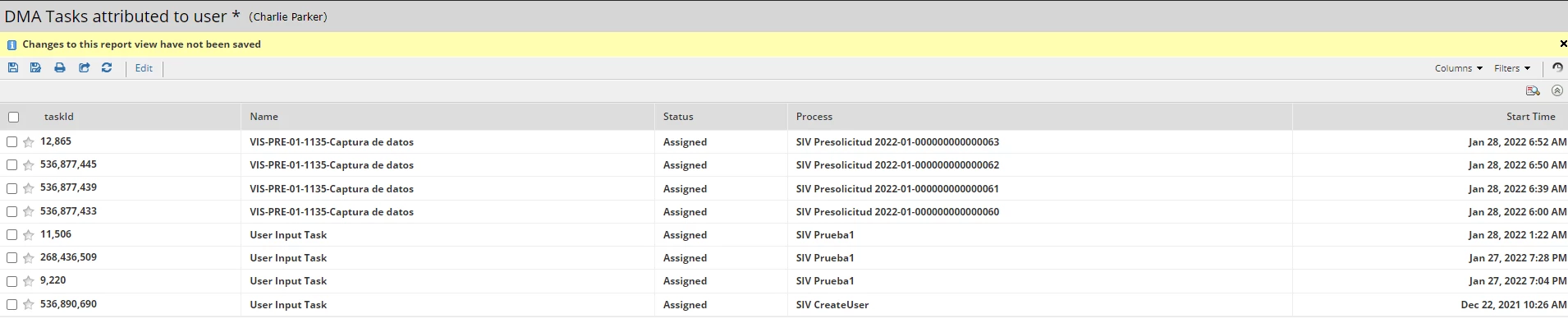
Task: Star the task 536,877,439
Action: pyautogui.click(x=29, y=188)
